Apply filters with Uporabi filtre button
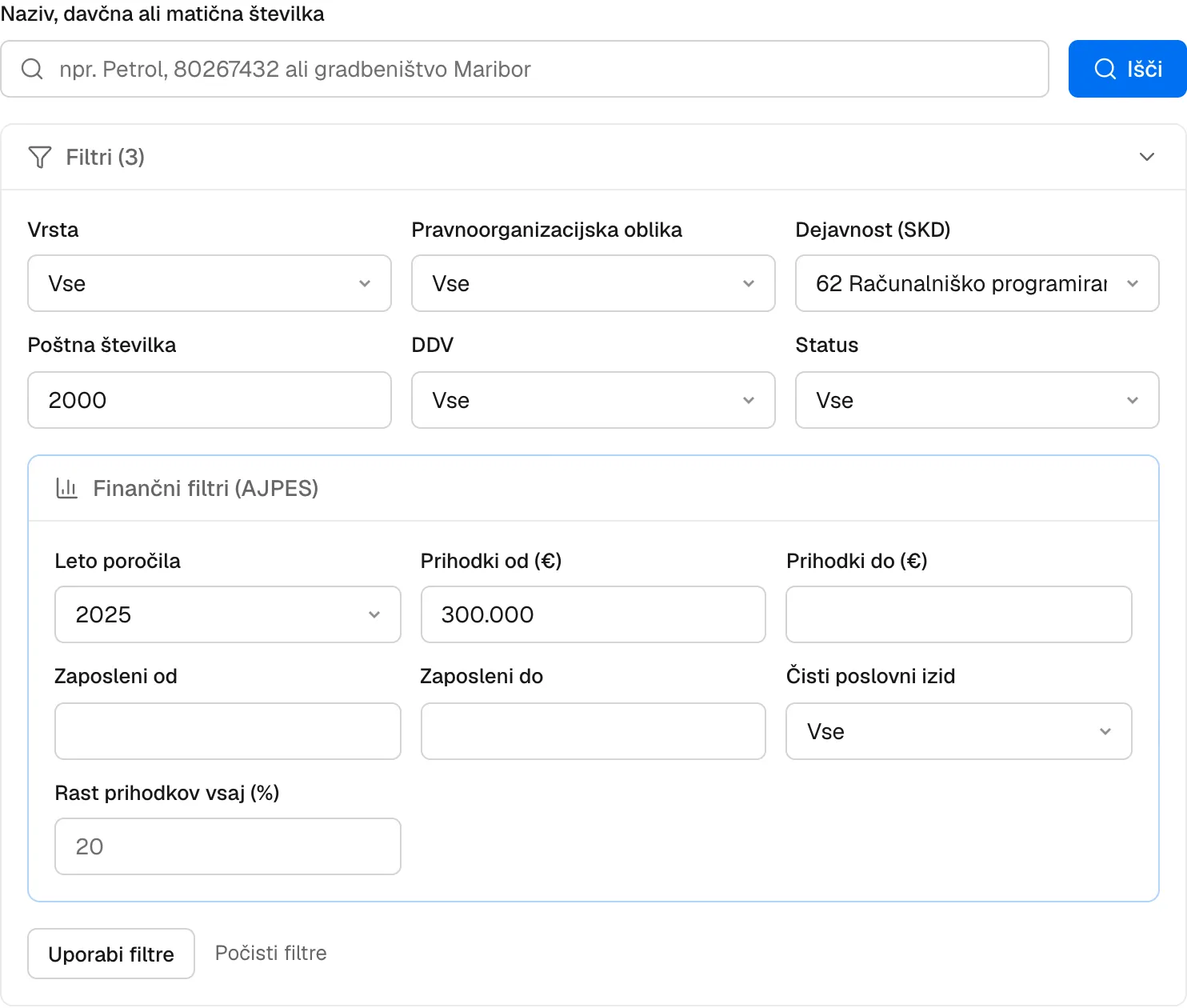Screen dimensions: 1187x1008 click(111, 954)
